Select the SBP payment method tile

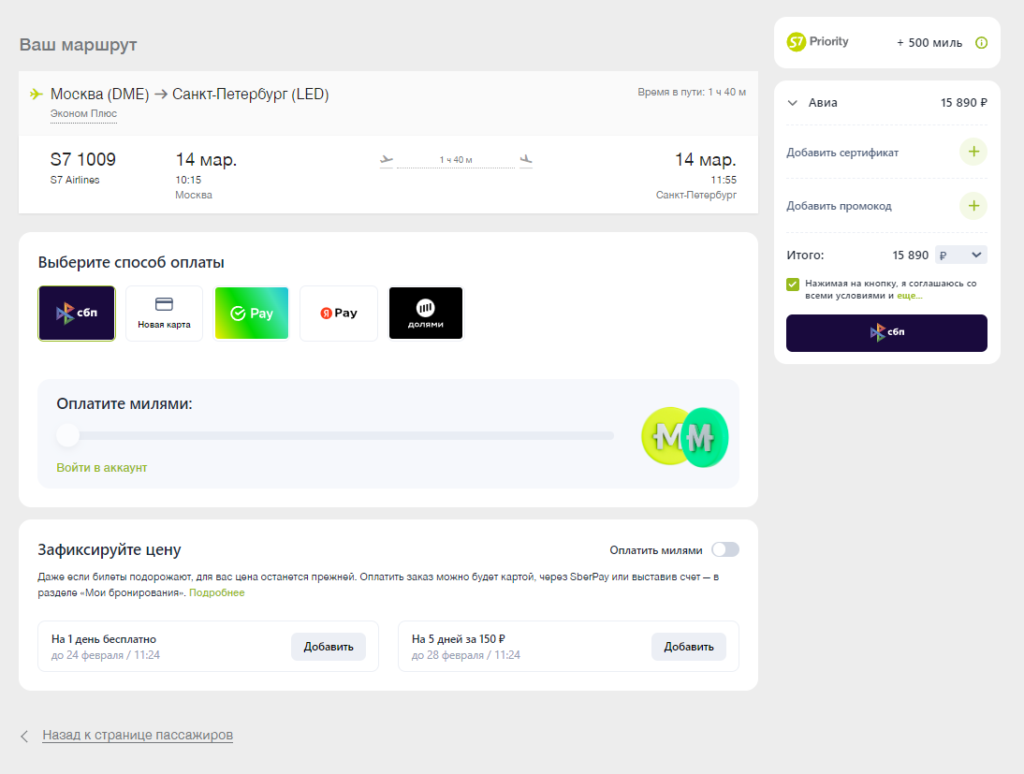tap(77, 313)
